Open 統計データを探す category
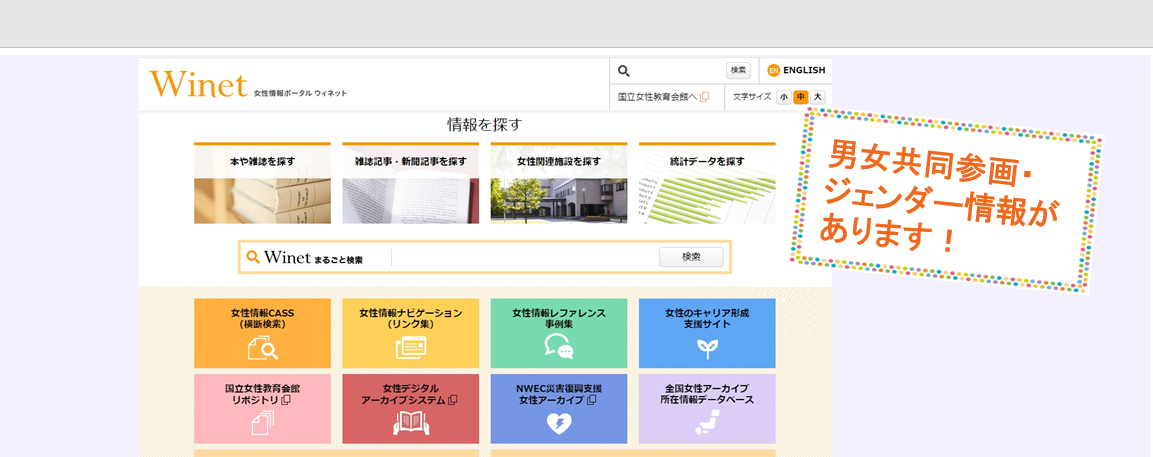 point(707,183)
